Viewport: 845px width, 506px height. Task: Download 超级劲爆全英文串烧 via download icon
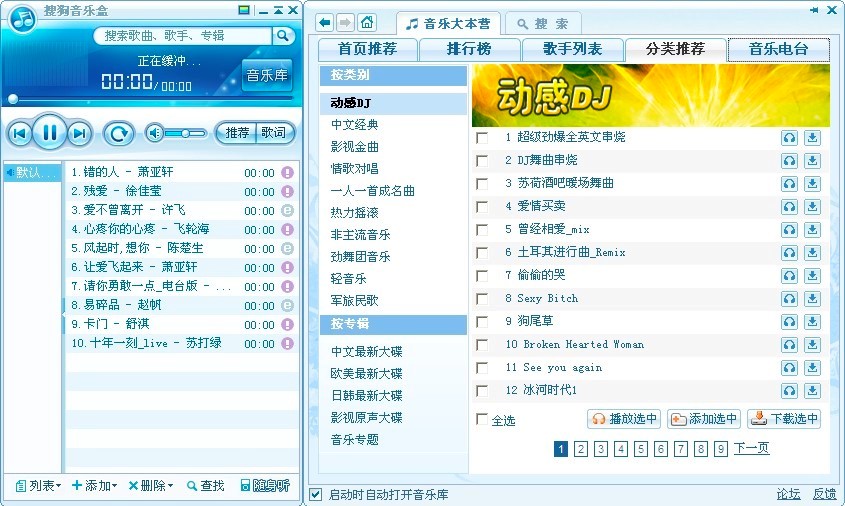(x=812, y=138)
